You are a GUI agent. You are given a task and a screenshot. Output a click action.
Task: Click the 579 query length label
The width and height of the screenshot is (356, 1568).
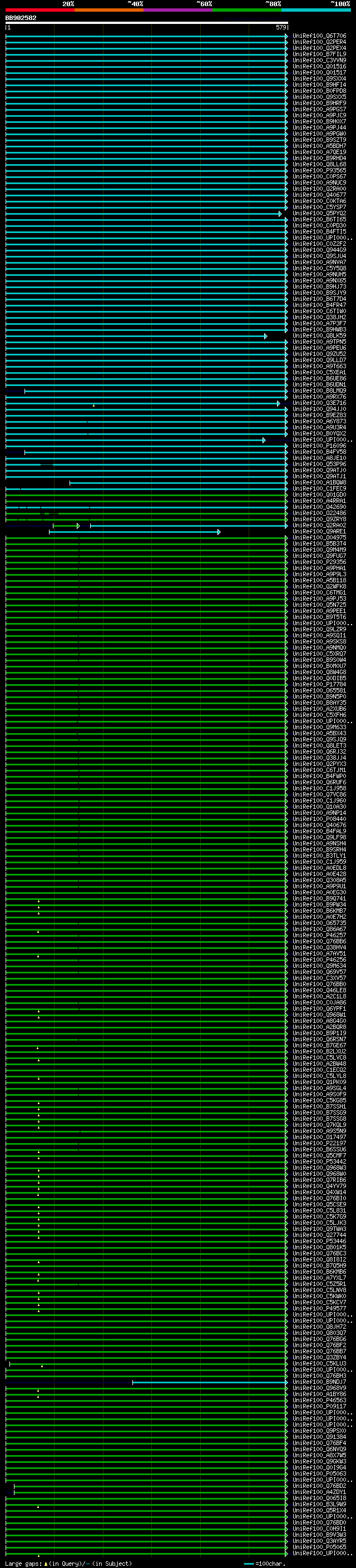point(280,27)
